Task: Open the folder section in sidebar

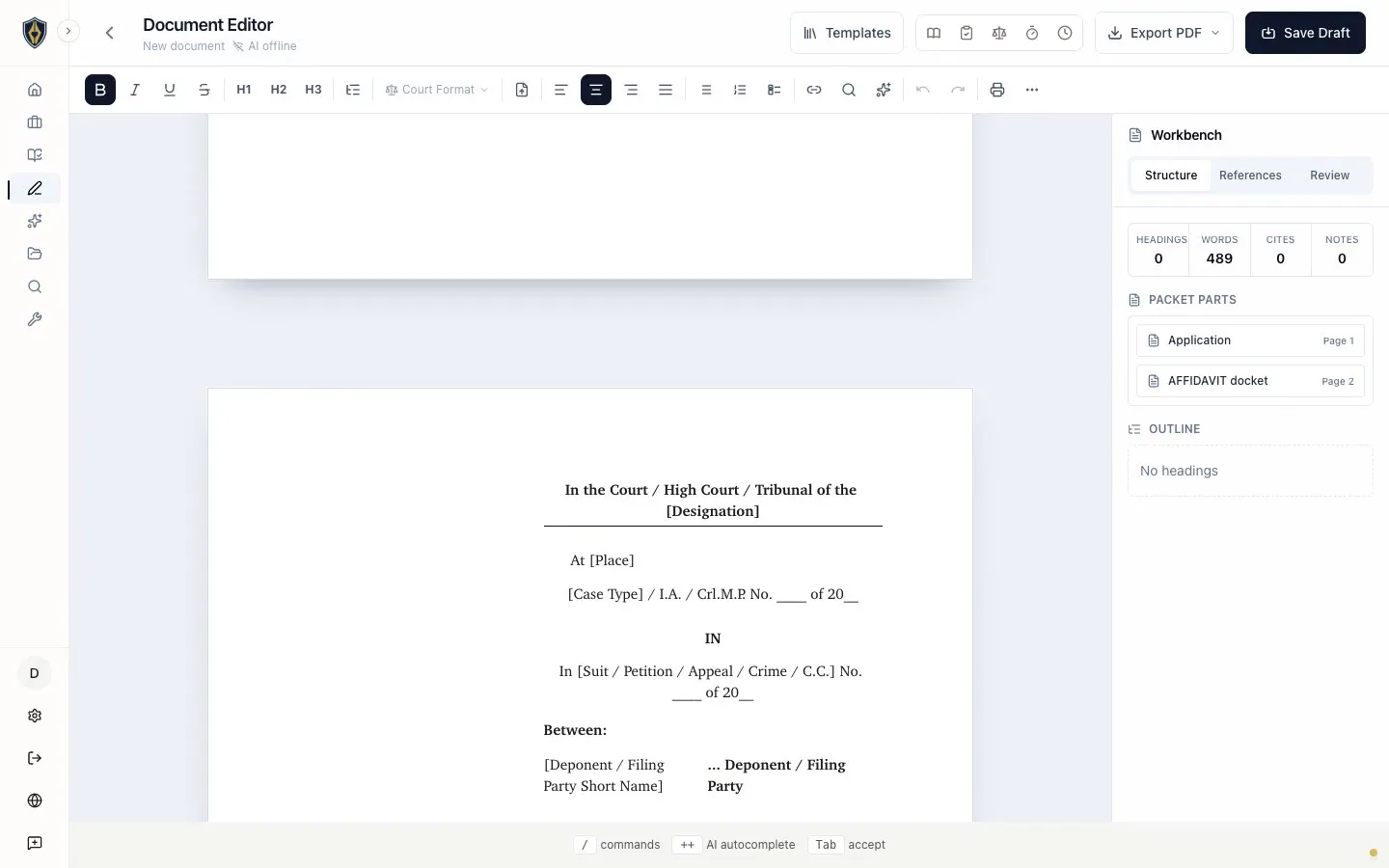Action: click(x=35, y=254)
